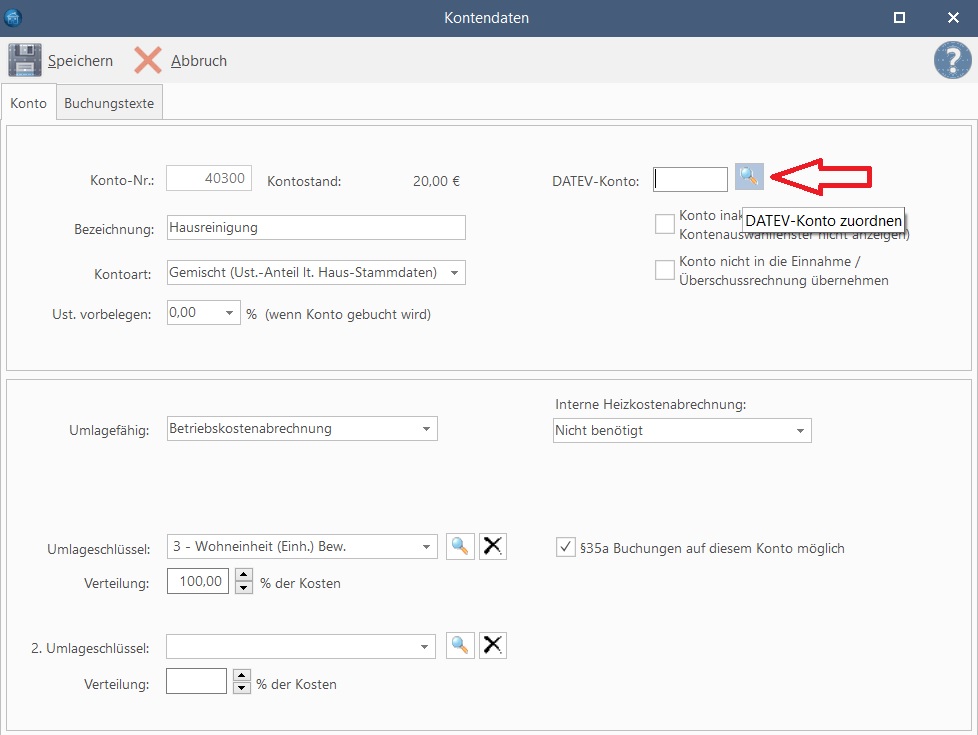Clear the first Umlageschlüssel with X icon
978x735 pixels.
(492, 546)
